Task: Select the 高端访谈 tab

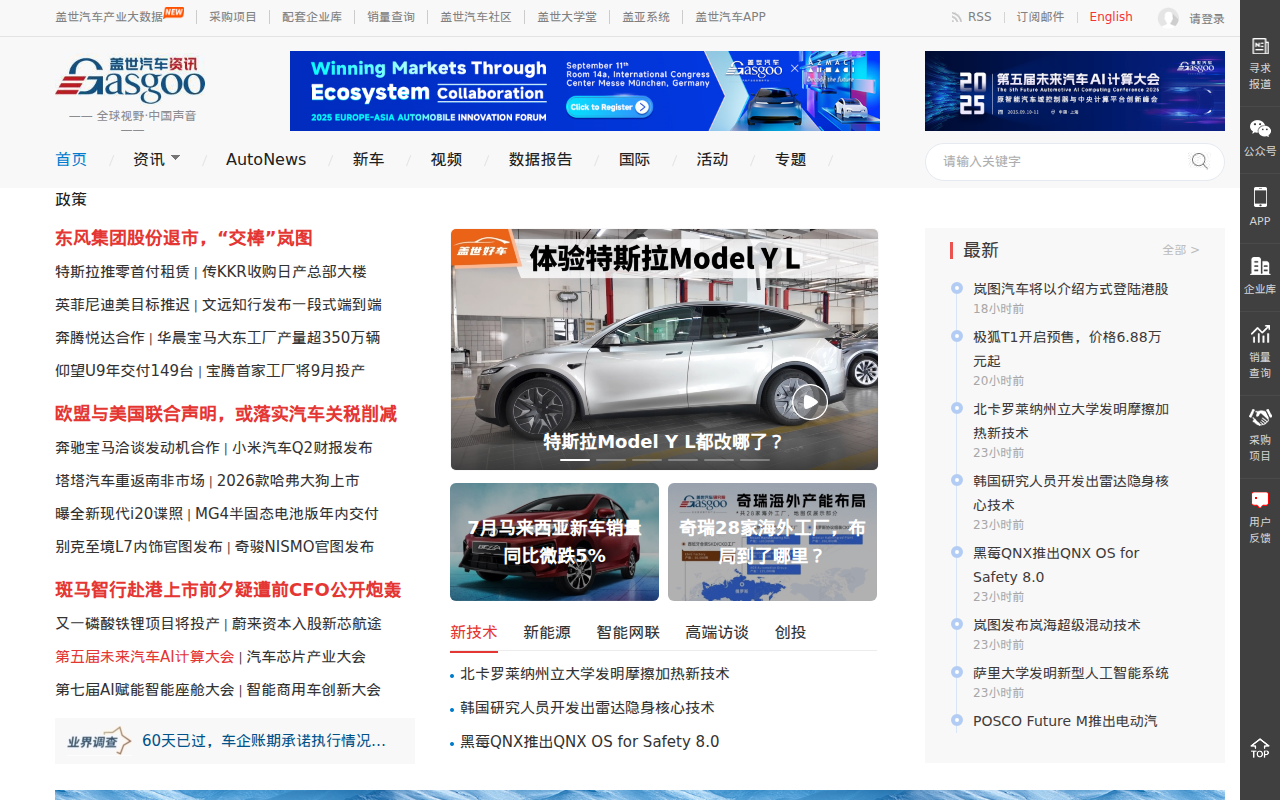Action: [x=717, y=632]
